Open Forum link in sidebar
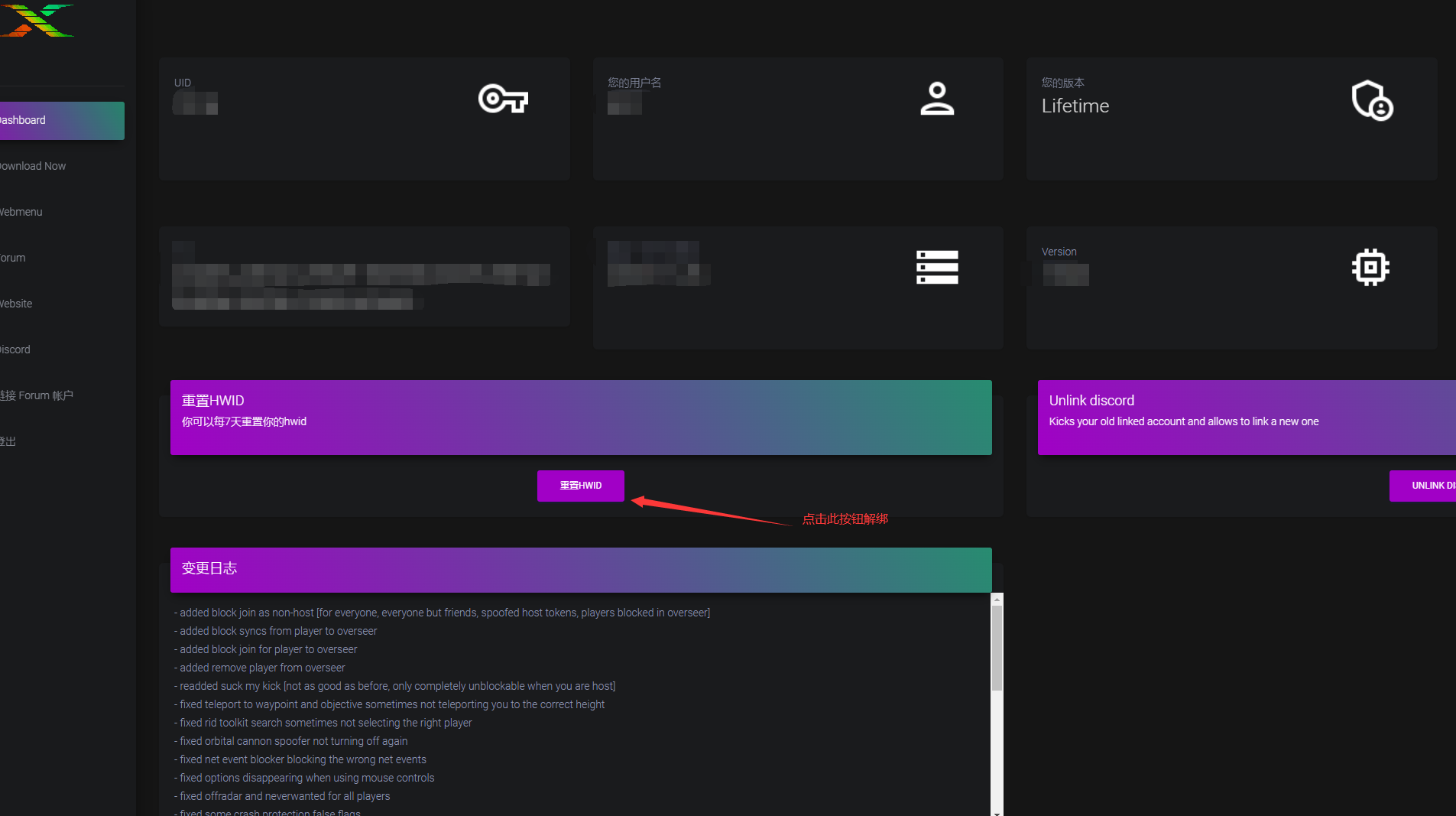 coord(13,258)
